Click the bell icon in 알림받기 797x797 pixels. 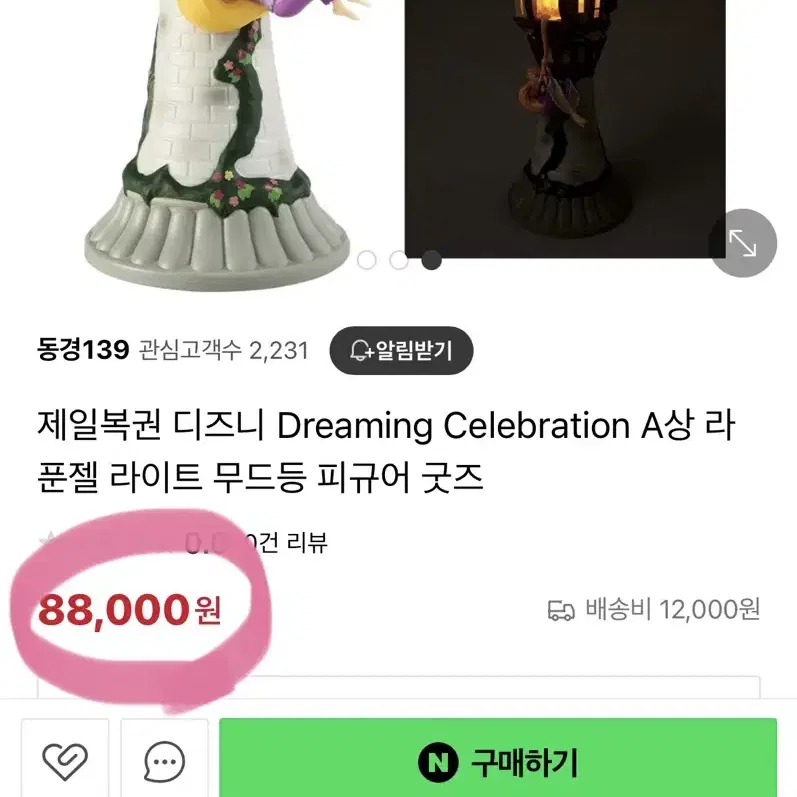361,350
